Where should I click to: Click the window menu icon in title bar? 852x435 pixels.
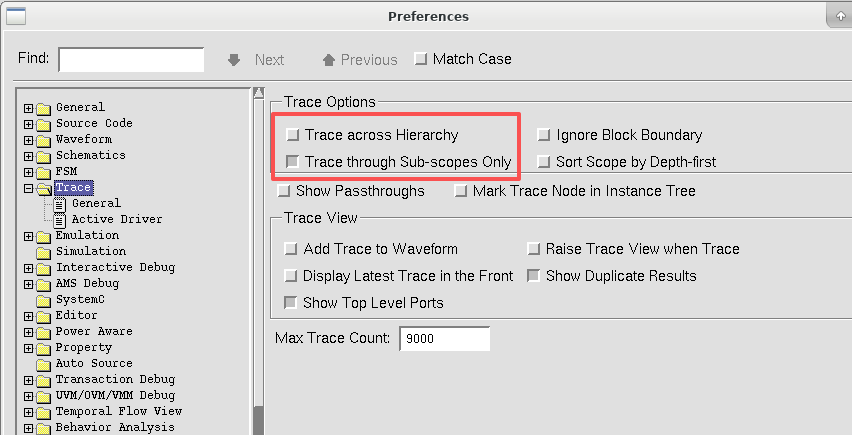pyautogui.click(x=15, y=16)
